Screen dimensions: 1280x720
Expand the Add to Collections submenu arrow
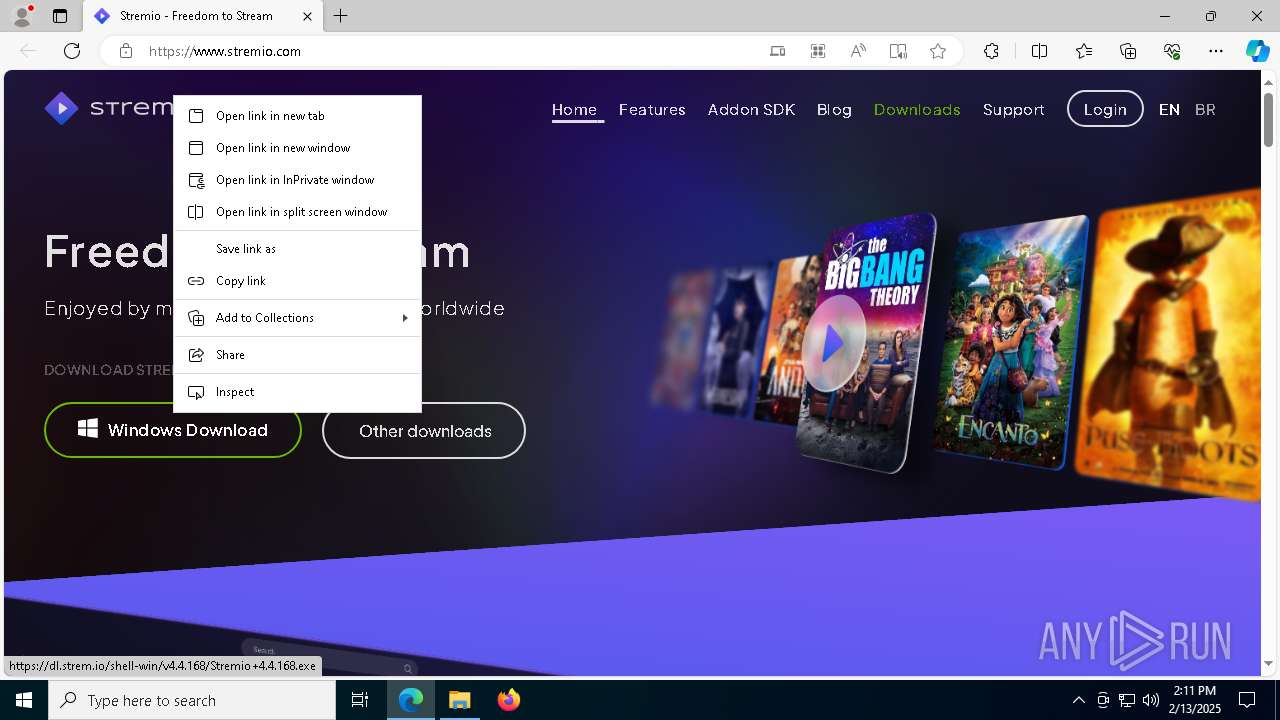[405, 318]
